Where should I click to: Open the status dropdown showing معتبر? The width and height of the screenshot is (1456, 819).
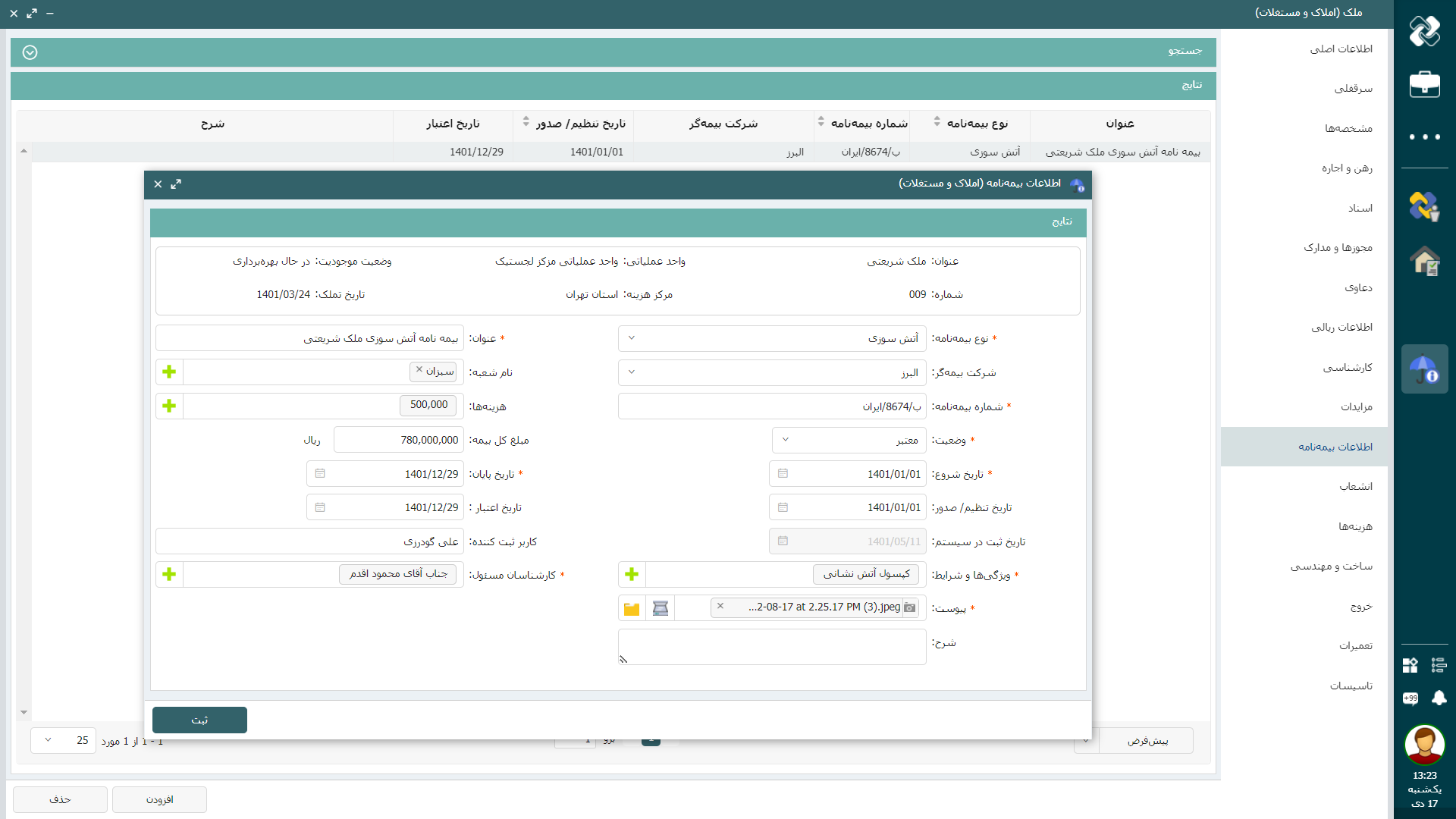[x=786, y=440]
